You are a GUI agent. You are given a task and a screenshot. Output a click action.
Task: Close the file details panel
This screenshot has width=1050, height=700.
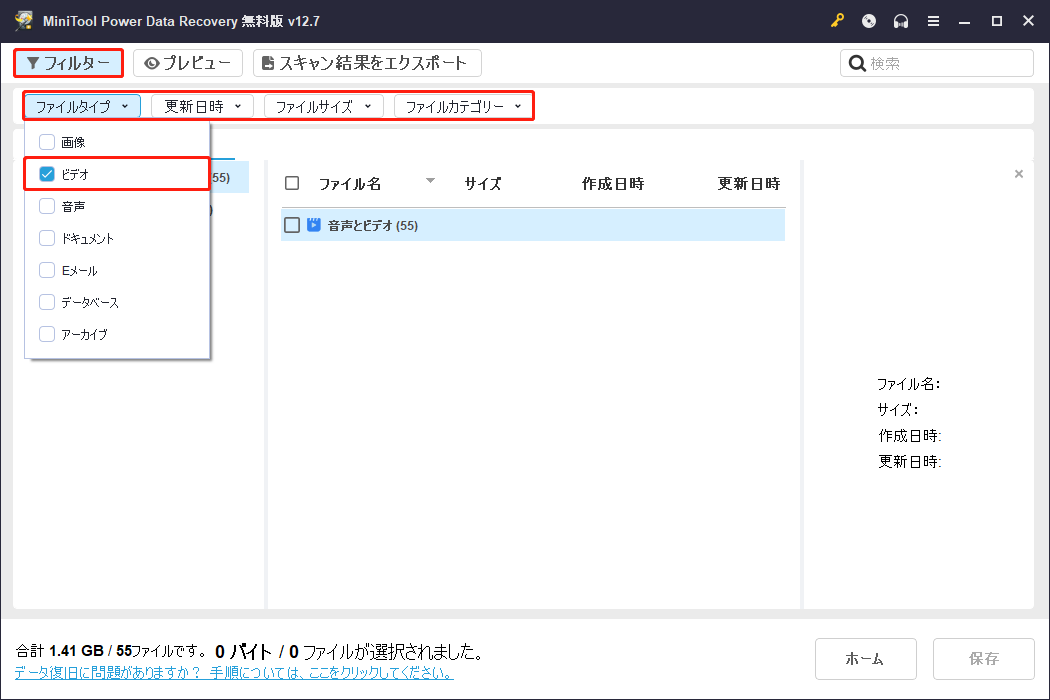point(1018,173)
